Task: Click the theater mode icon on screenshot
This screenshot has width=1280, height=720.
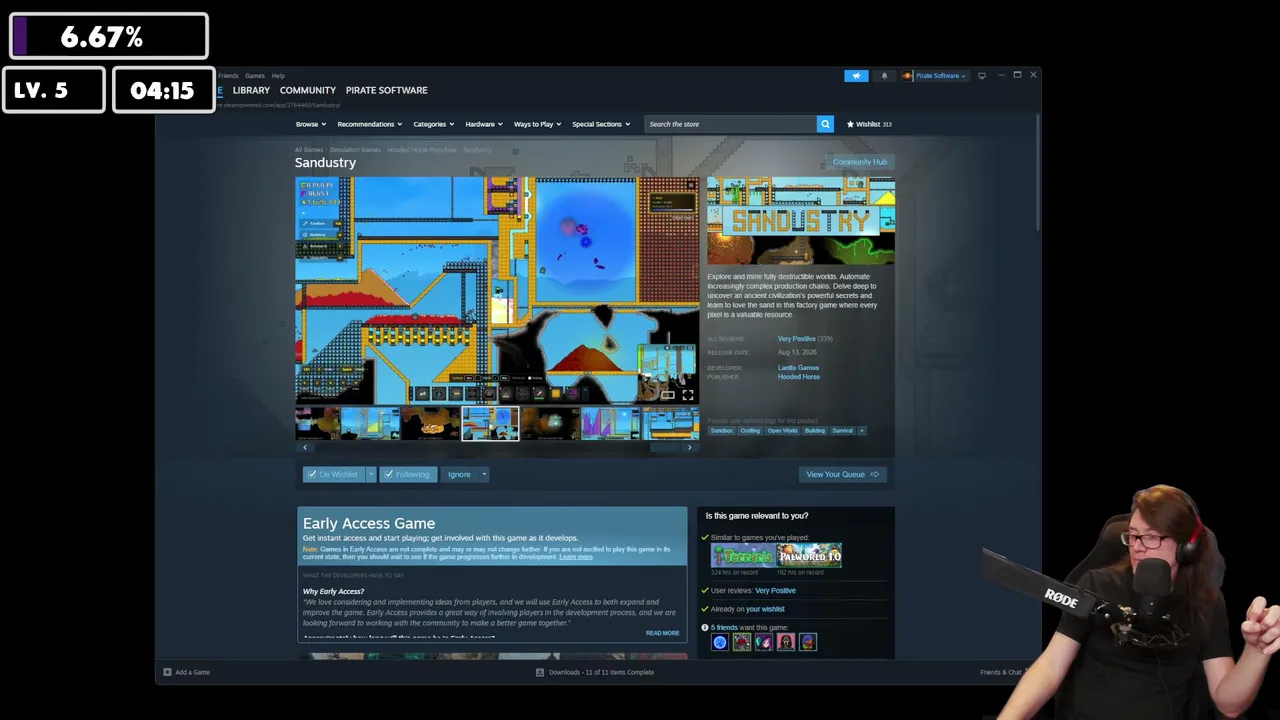Action: coord(667,395)
